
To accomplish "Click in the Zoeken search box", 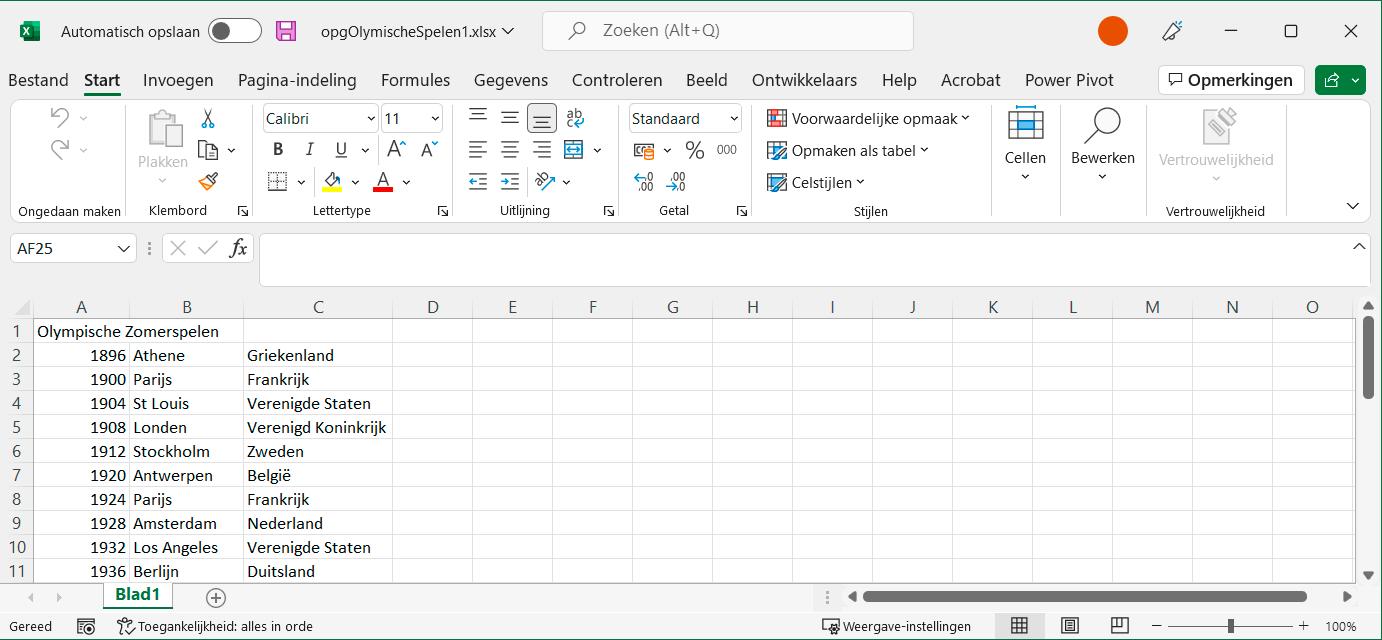I will pos(728,31).
